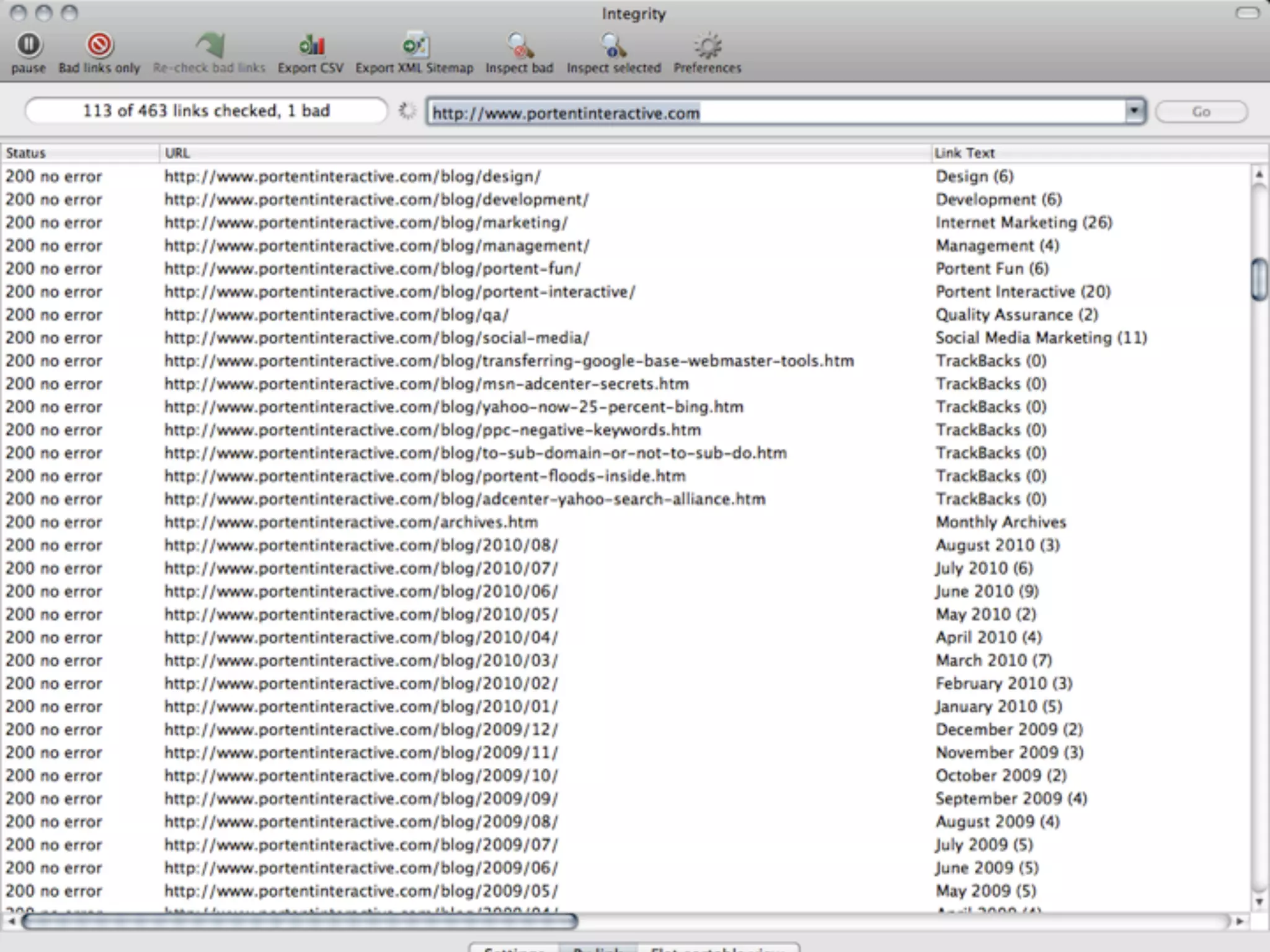Export results with Export CSV
The image size is (1270, 952).
[311, 45]
